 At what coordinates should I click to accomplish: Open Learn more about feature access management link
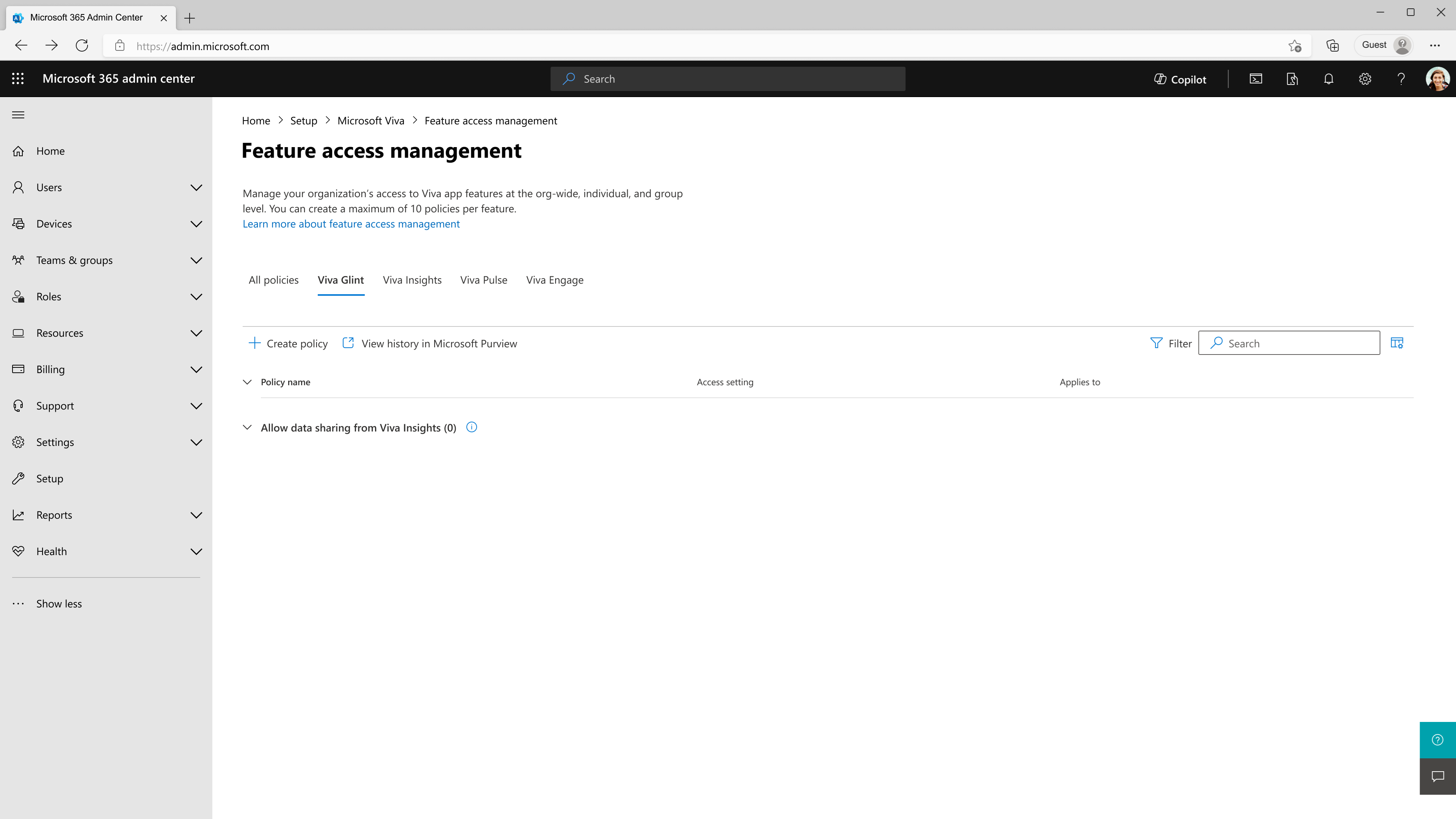click(351, 224)
